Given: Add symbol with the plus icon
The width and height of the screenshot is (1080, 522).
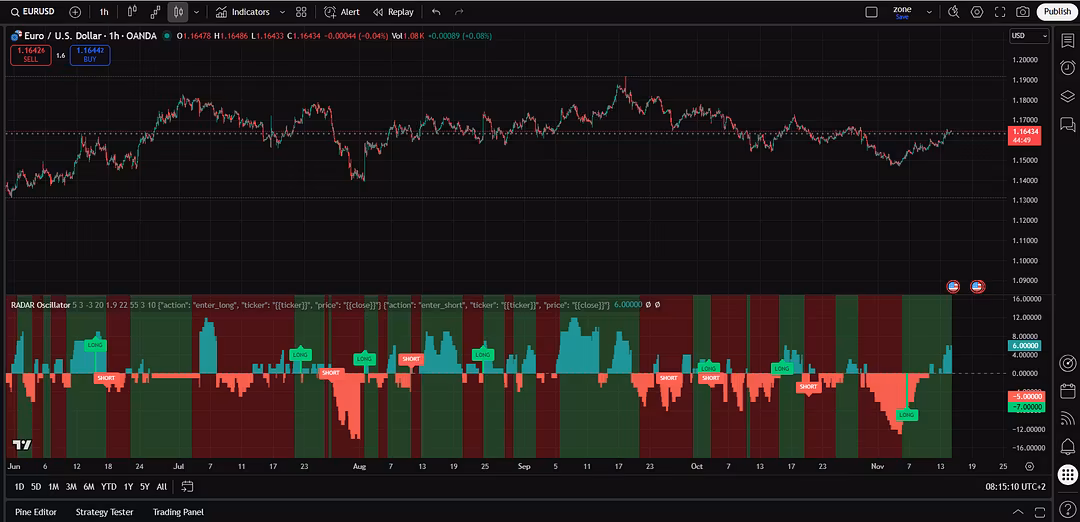Looking at the screenshot, I should pyautogui.click(x=75, y=12).
